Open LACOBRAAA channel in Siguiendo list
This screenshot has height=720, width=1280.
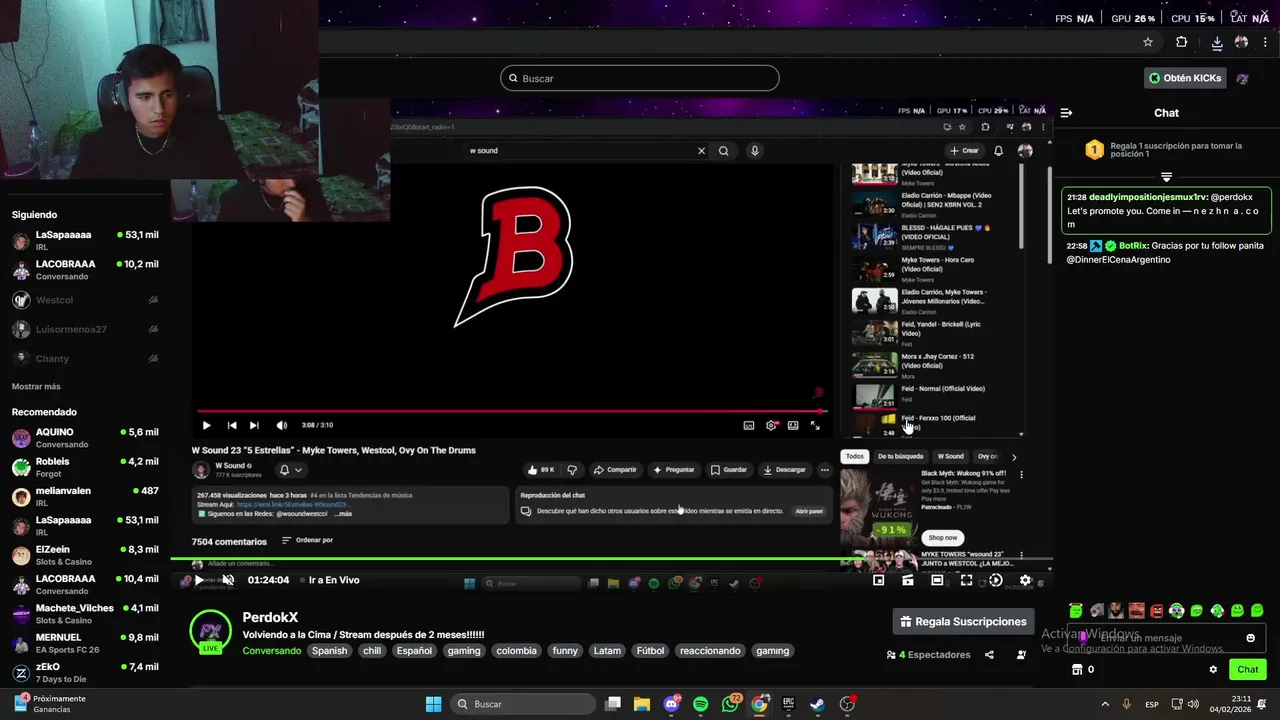click(x=85, y=270)
